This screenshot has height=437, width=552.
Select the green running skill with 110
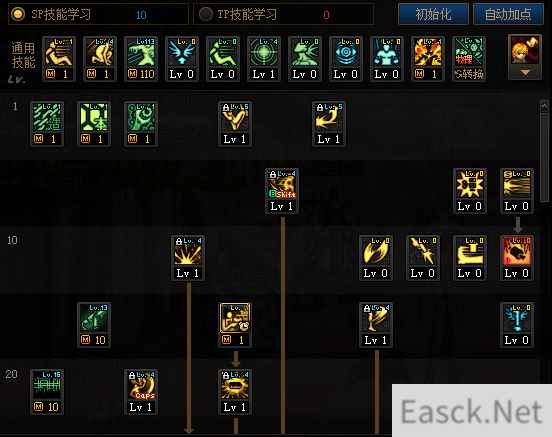point(141,58)
